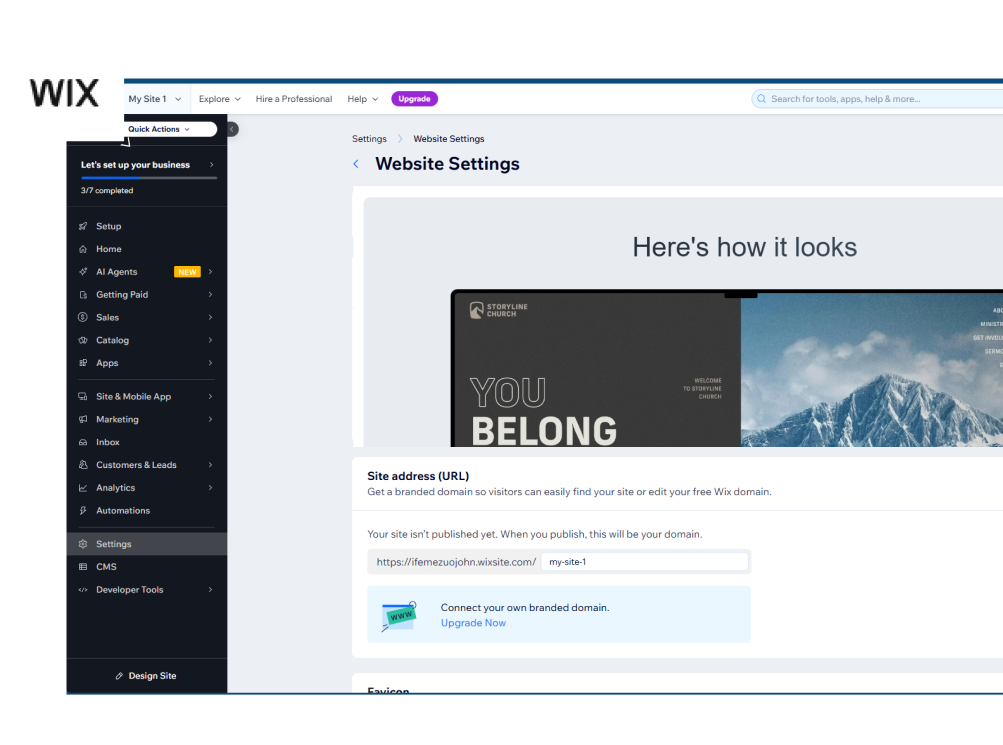1003x745 pixels.
Task: Click the Automations lightning icon
Action: coord(83,510)
